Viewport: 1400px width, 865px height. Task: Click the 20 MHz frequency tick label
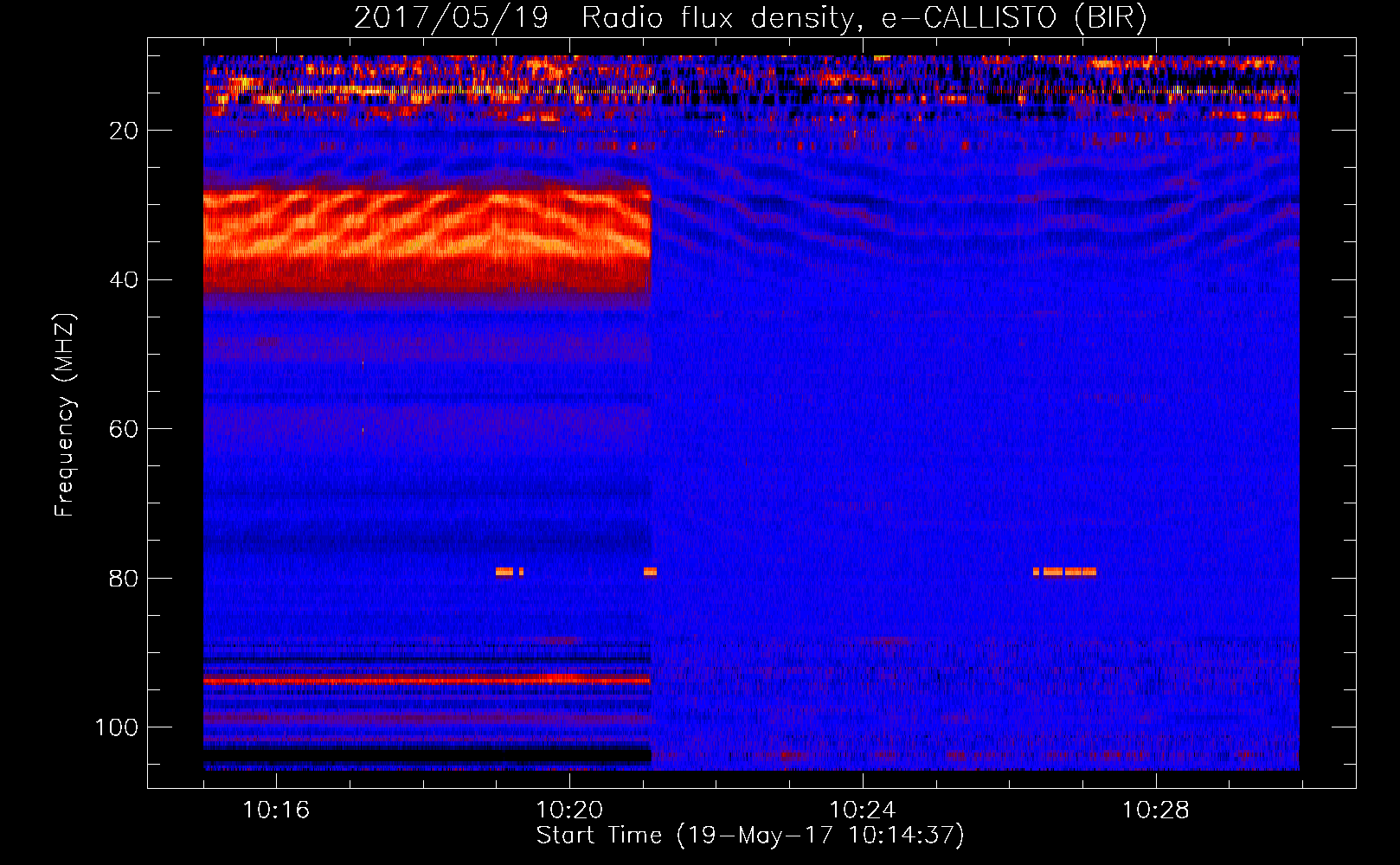[124, 131]
